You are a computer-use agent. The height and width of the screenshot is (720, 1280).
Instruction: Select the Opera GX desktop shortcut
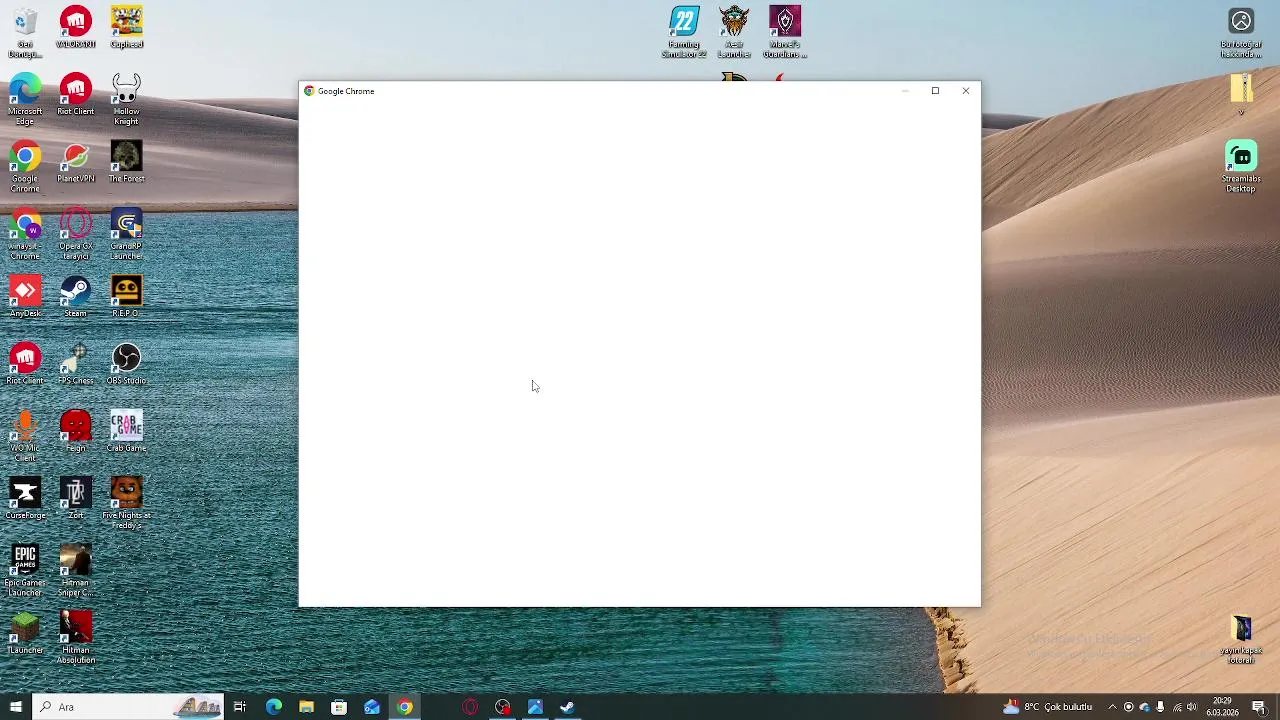75,234
